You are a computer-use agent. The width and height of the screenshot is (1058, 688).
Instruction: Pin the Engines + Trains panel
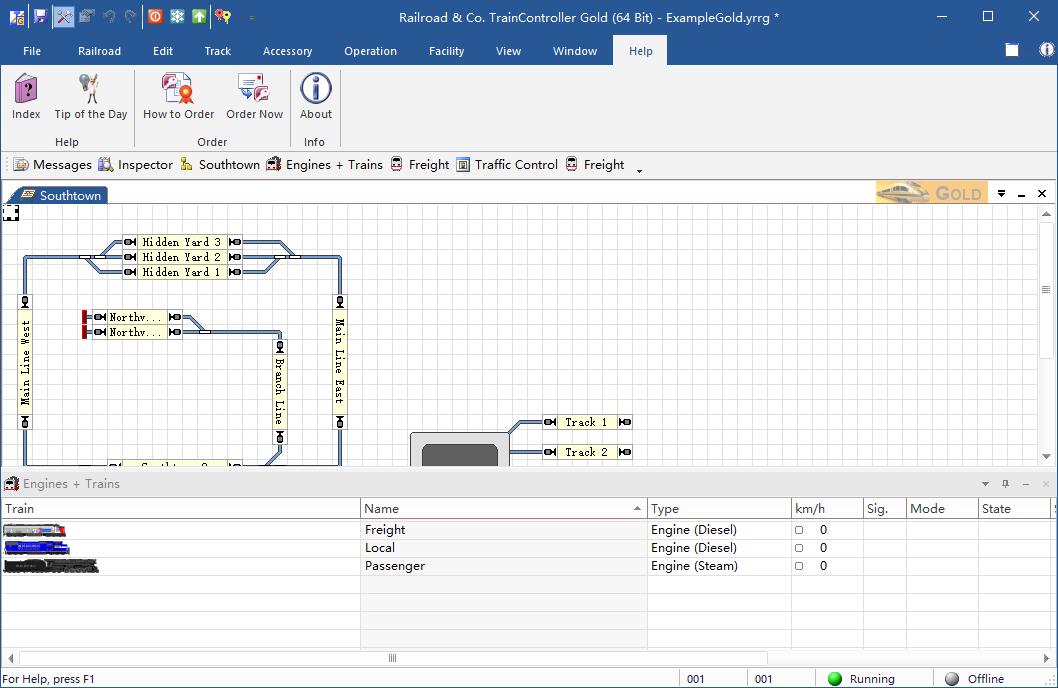tap(1005, 484)
